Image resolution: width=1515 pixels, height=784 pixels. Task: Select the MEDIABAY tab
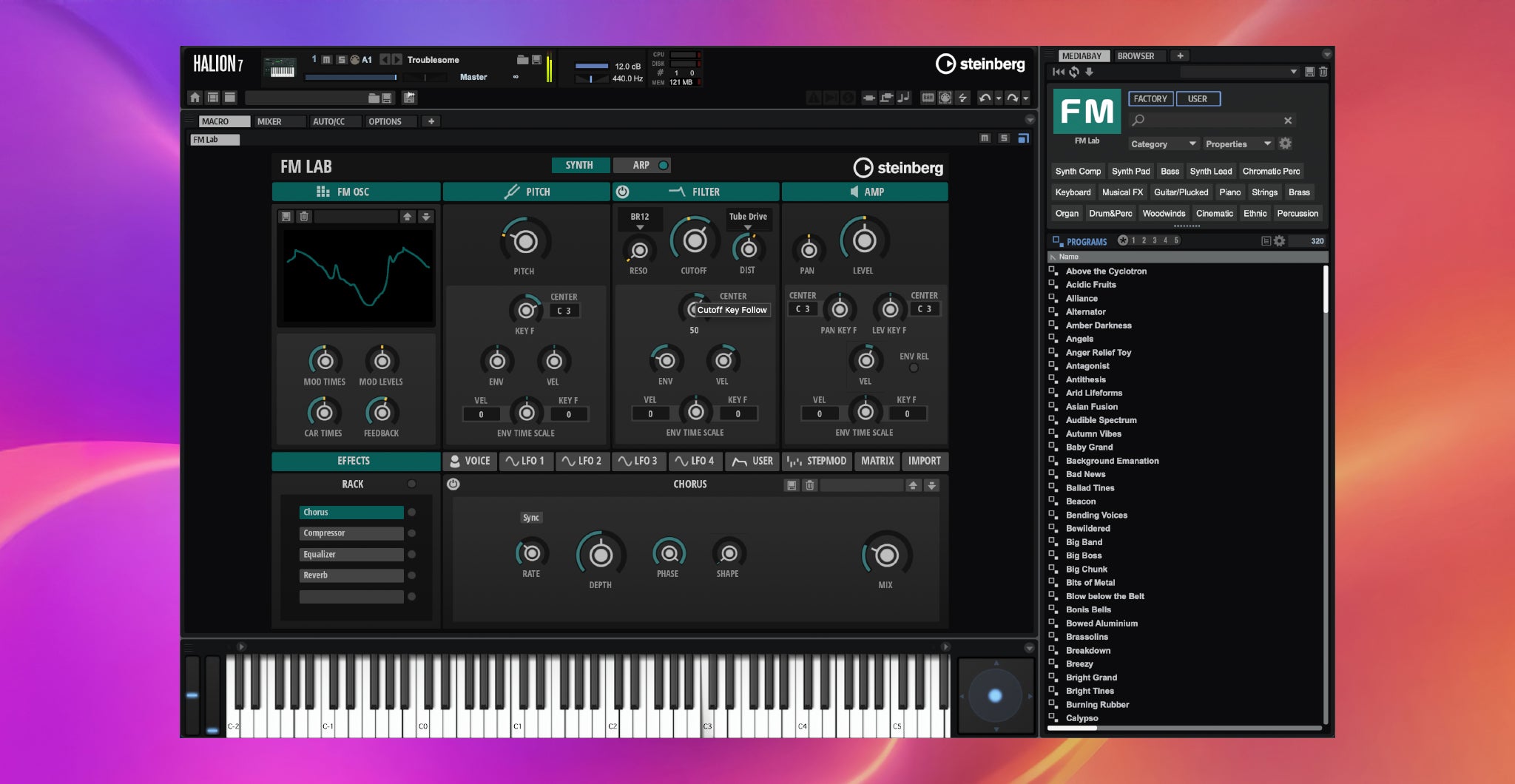pos(1083,56)
